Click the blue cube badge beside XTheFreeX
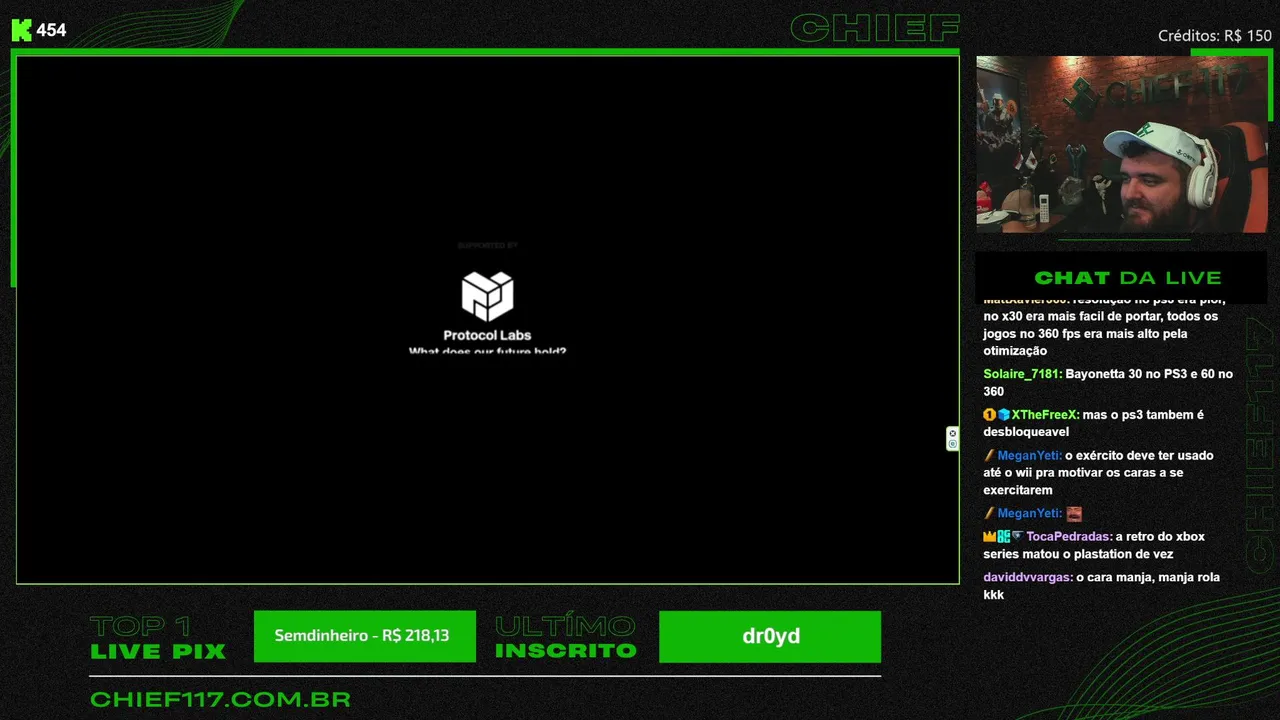The height and width of the screenshot is (720, 1280). [1003, 414]
